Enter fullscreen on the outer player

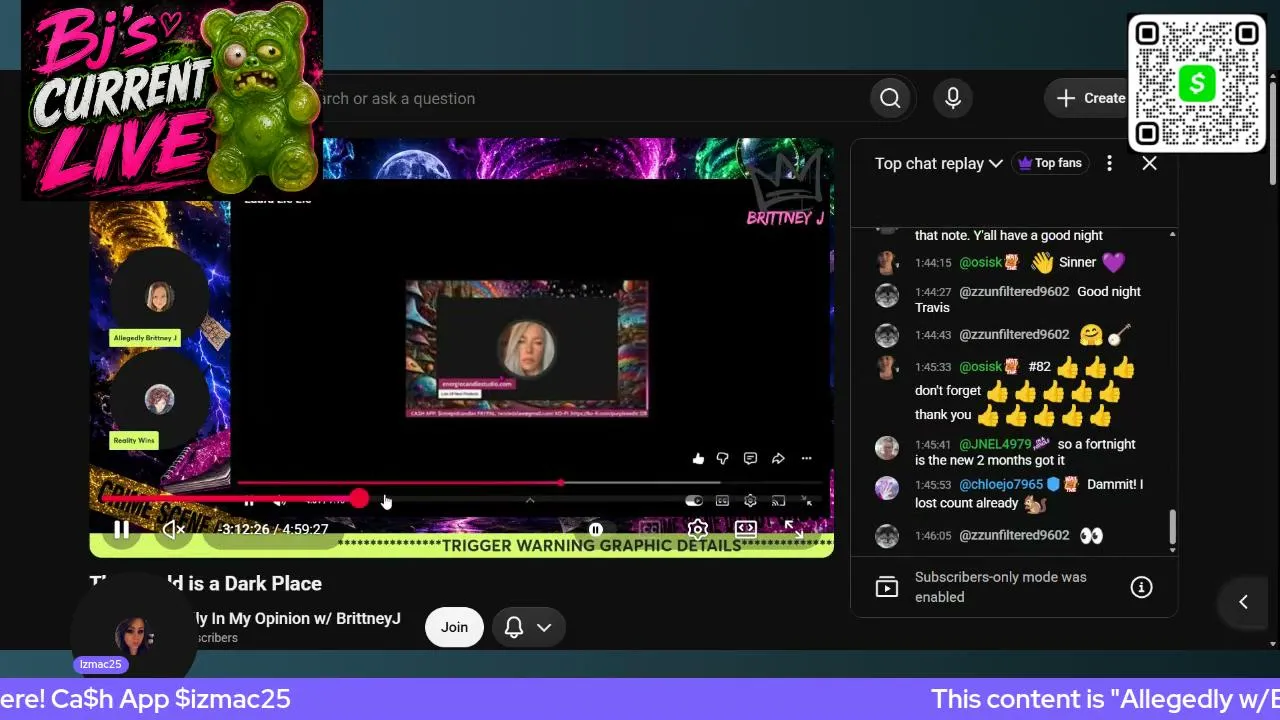tap(793, 530)
